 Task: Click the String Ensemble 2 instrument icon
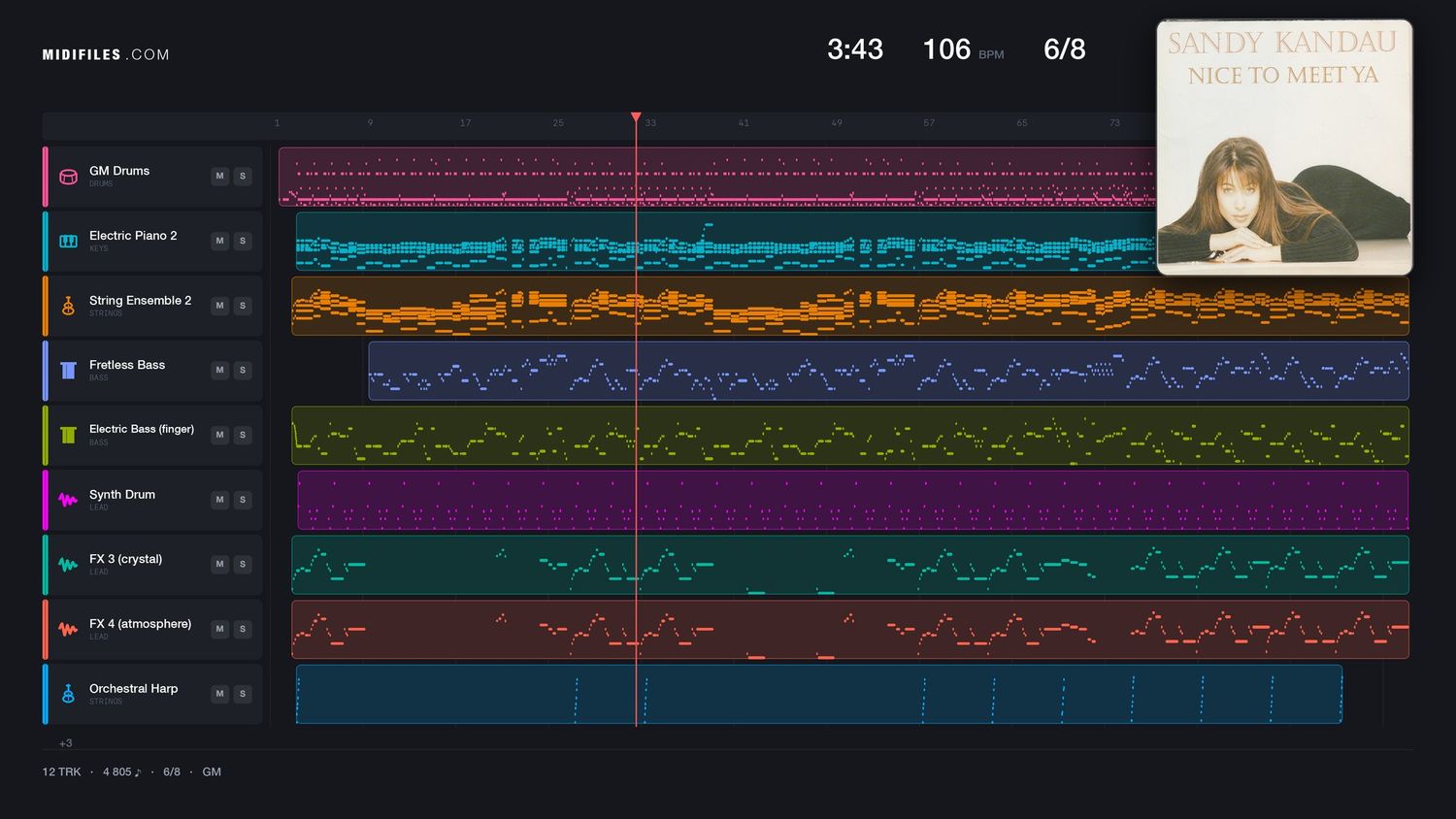(68, 306)
